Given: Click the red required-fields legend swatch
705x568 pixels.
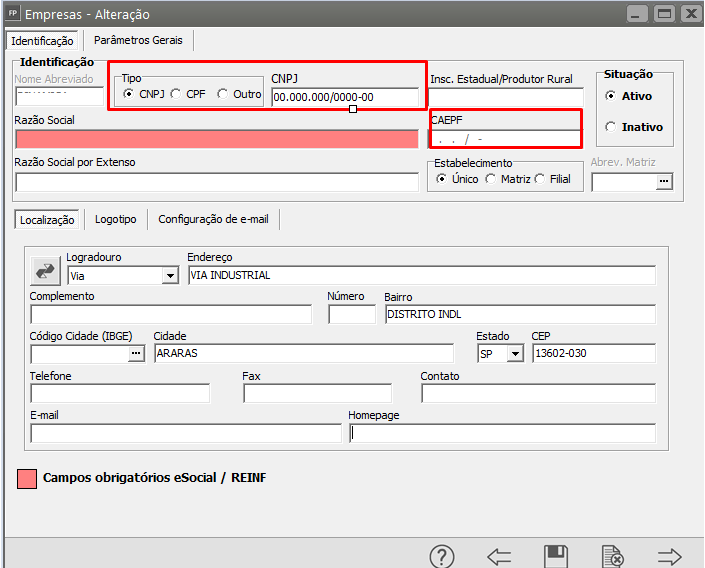Looking at the screenshot, I should [28, 478].
